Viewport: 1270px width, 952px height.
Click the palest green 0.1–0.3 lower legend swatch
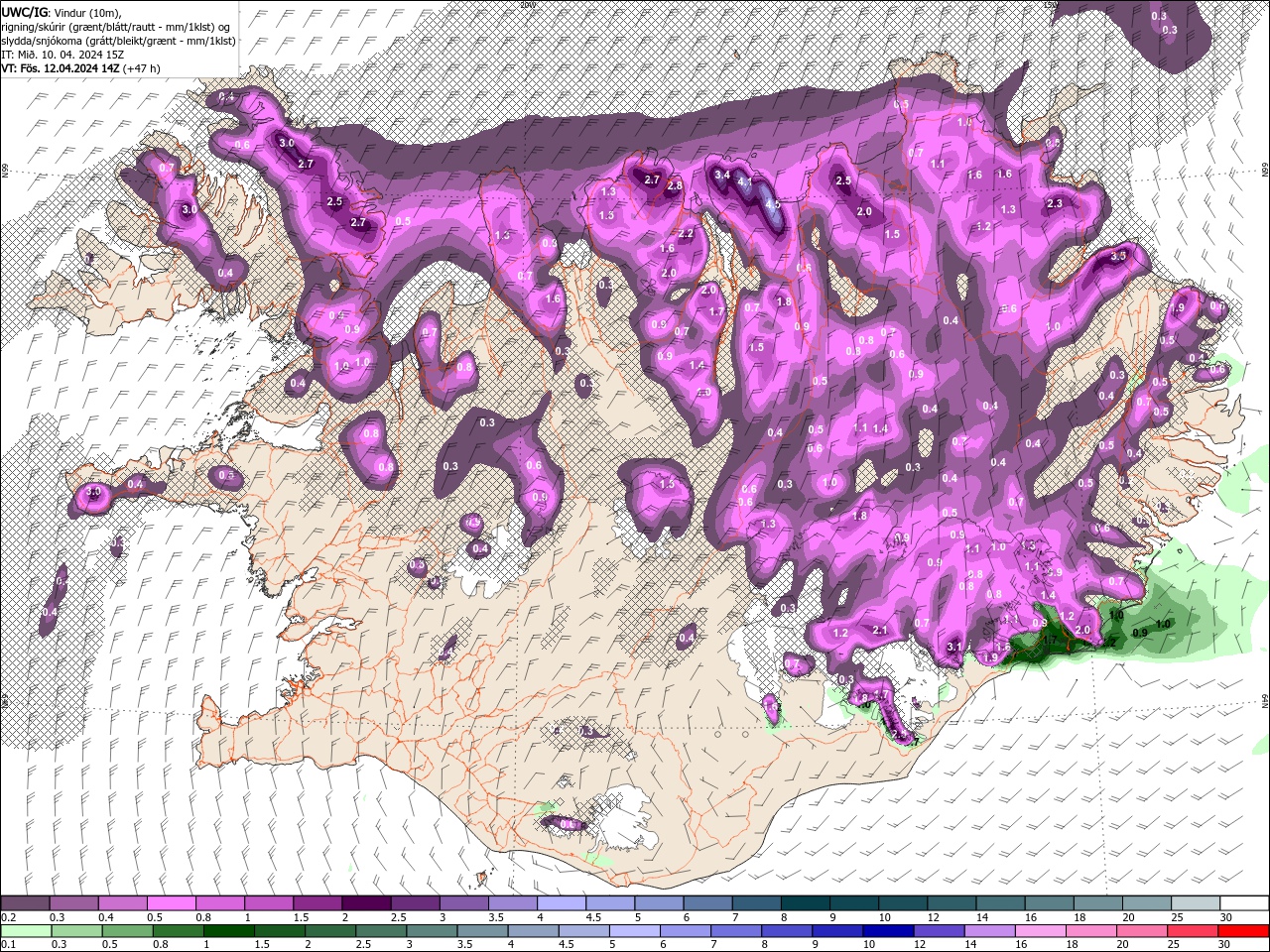[x=26, y=931]
